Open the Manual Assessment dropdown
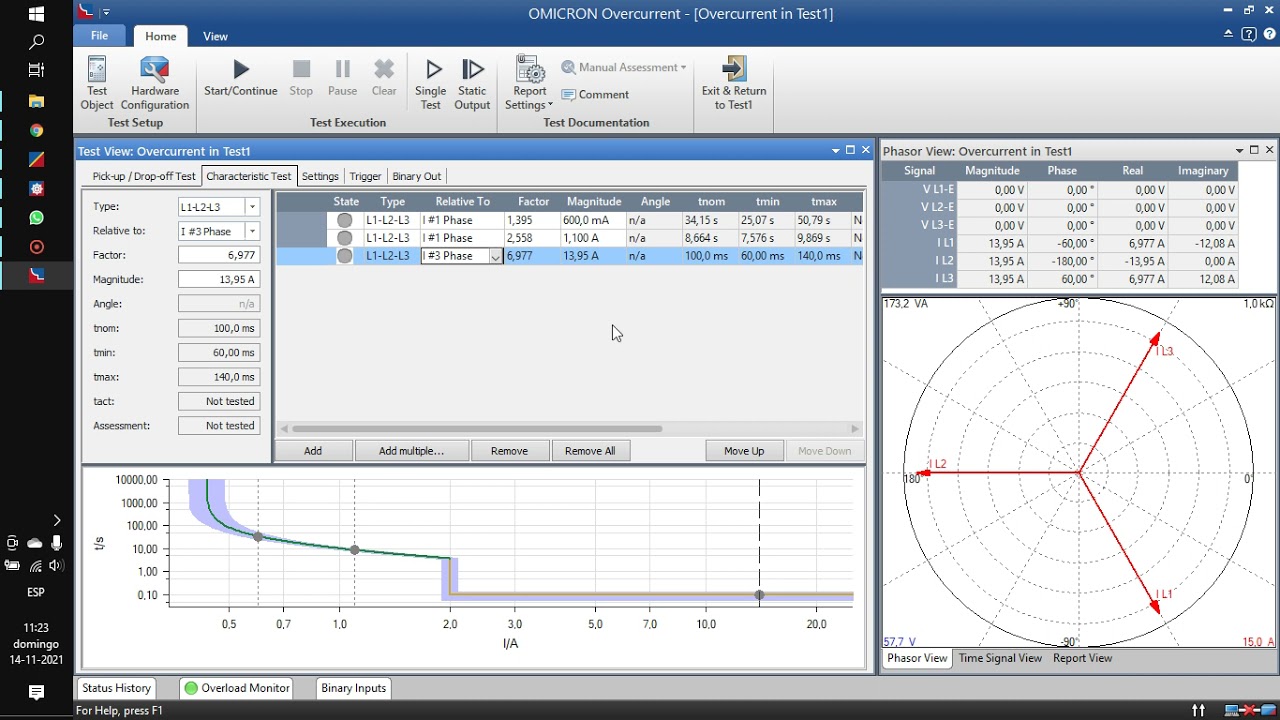Screen dimensions: 1280x720 [624, 67]
